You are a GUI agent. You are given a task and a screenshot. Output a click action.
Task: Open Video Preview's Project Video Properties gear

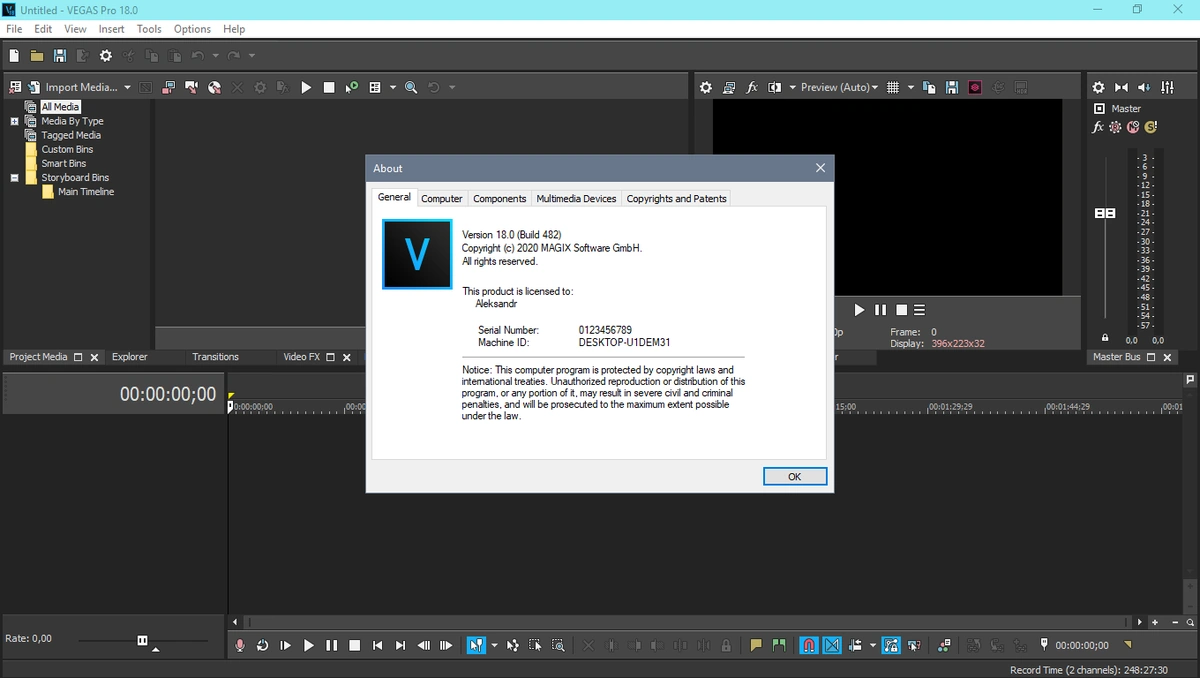(x=706, y=87)
